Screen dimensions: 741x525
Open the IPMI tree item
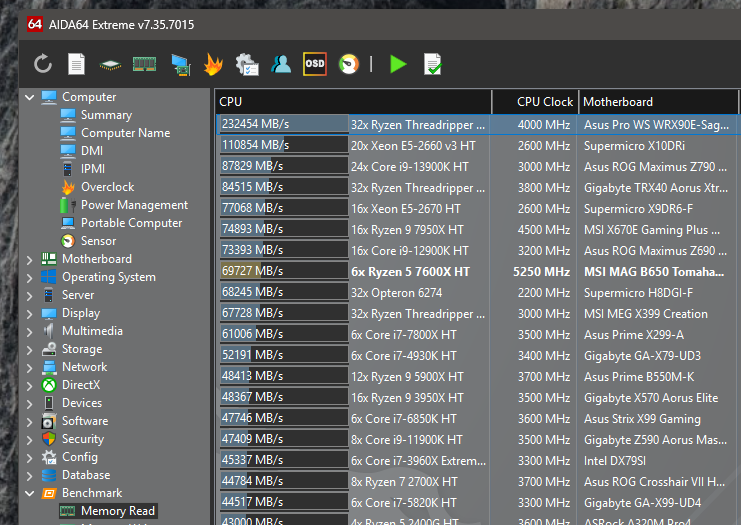click(x=93, y=169)
